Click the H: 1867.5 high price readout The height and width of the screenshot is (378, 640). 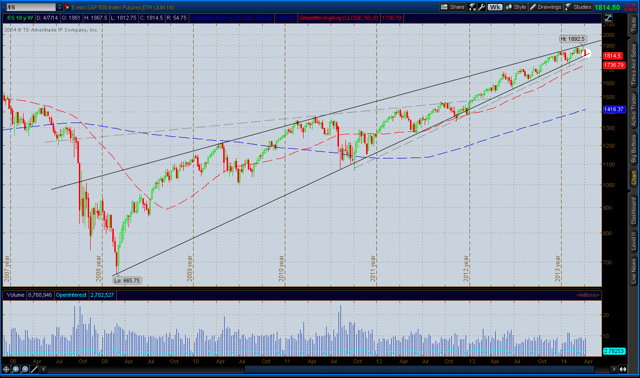95,18
